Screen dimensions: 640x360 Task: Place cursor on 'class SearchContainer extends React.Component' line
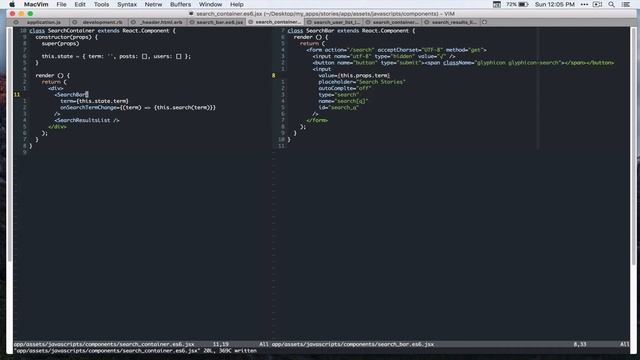102,31
